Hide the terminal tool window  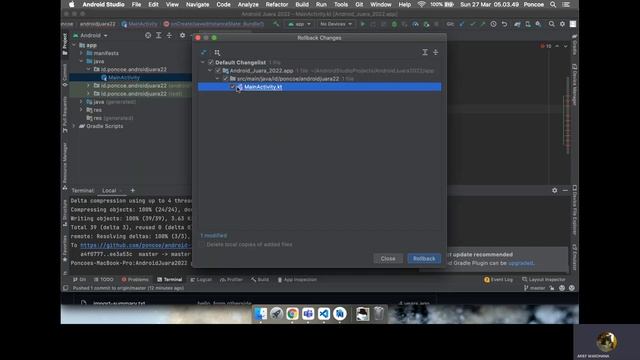pyautogui.click(x=565, y=190)
